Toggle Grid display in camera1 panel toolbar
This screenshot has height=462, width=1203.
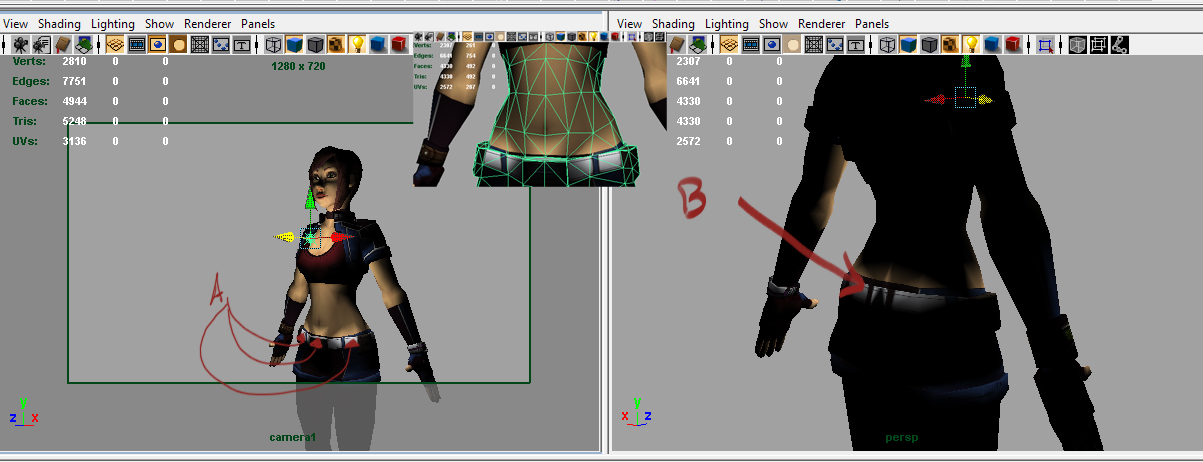click(115, 44)
